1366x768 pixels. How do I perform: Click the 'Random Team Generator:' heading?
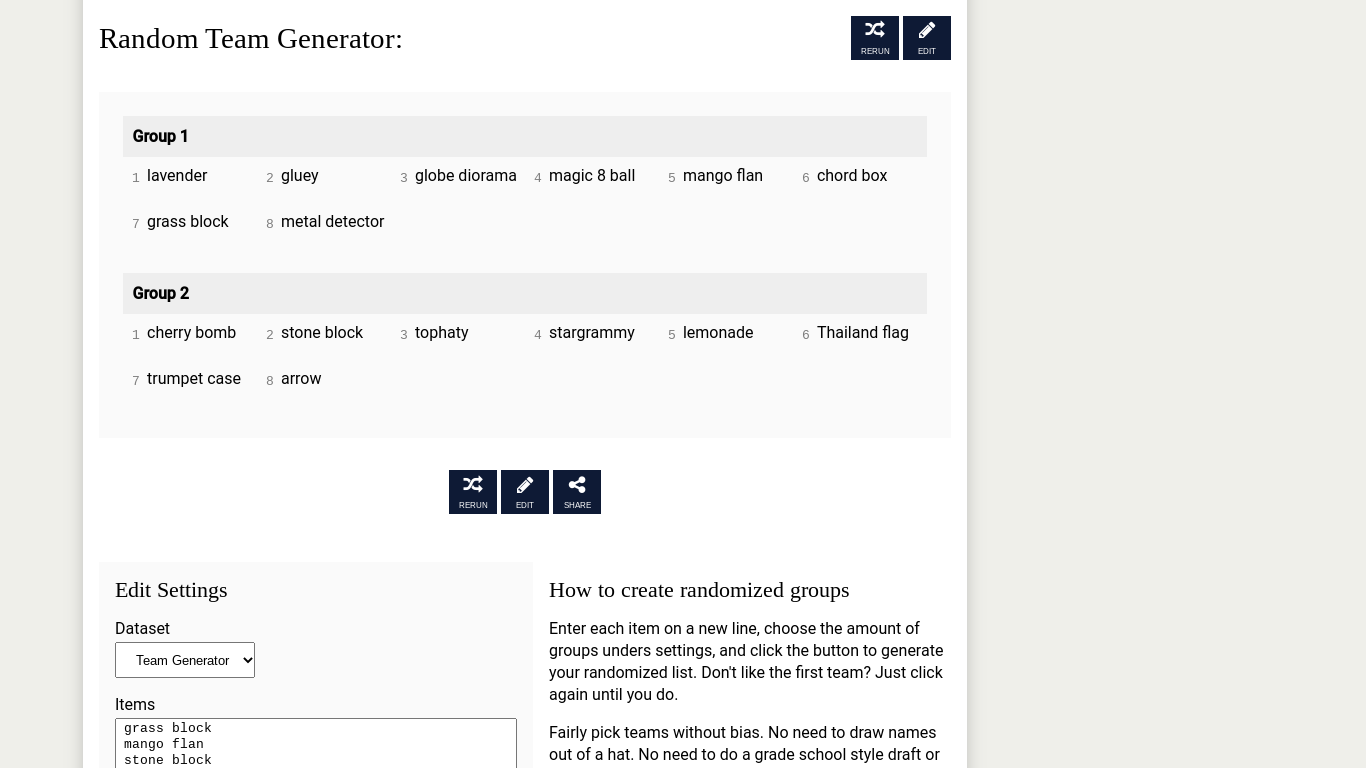251,39
